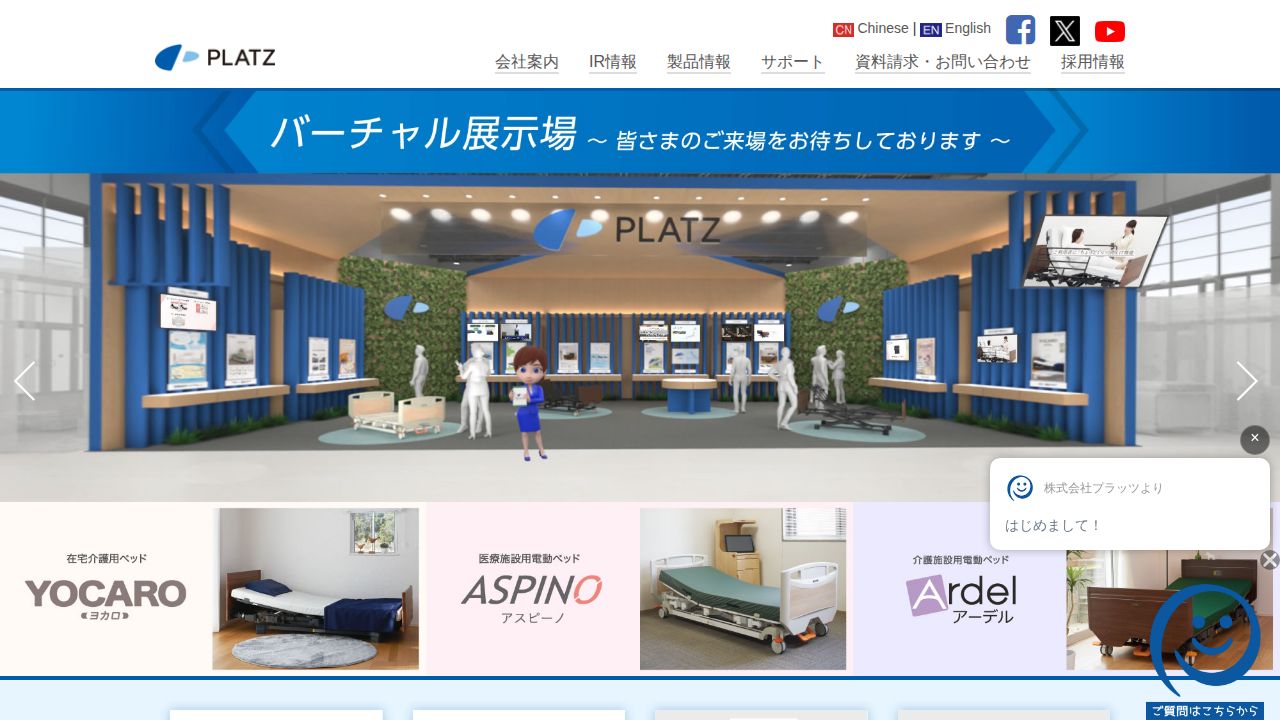Screen dimensions: 1280x720
Task: Click the animated guide character in booth
Action: click(x=529, y=403)
